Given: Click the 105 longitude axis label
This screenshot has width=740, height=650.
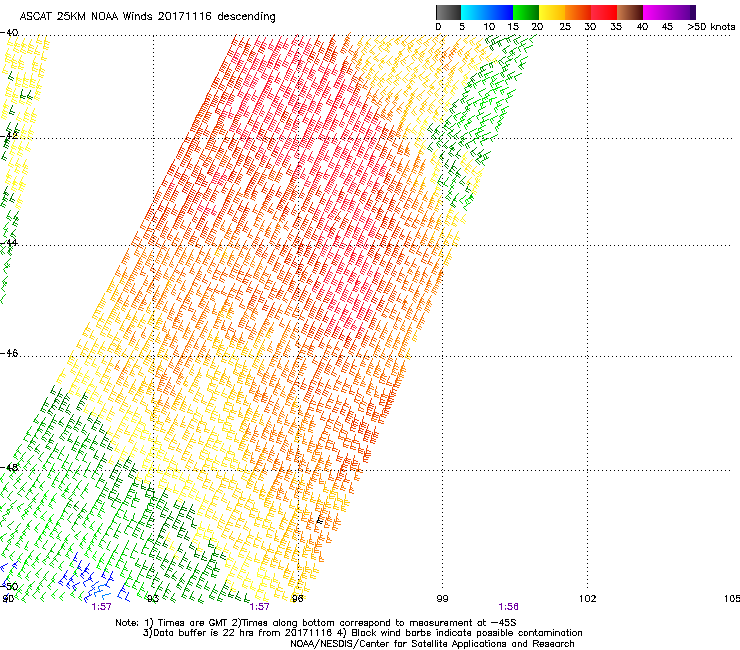Looking at the screenshot, I should pyautogui.click(x=732, y=599).
